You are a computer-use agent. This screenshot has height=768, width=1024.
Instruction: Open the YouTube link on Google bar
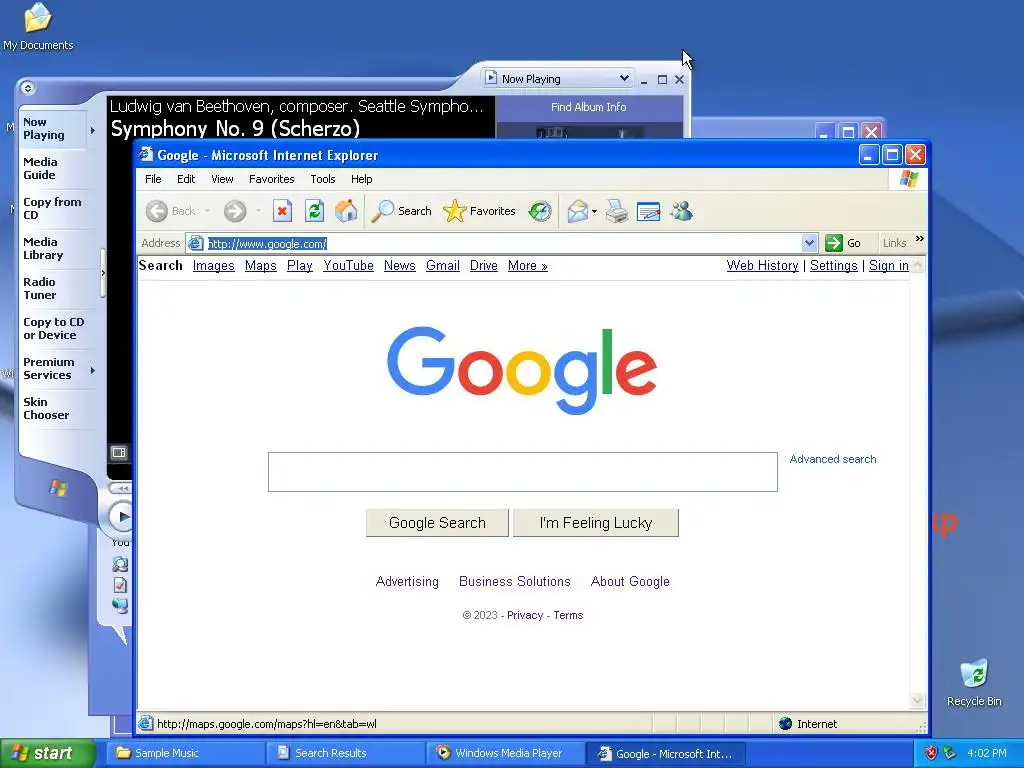click(x=348, y=266)
